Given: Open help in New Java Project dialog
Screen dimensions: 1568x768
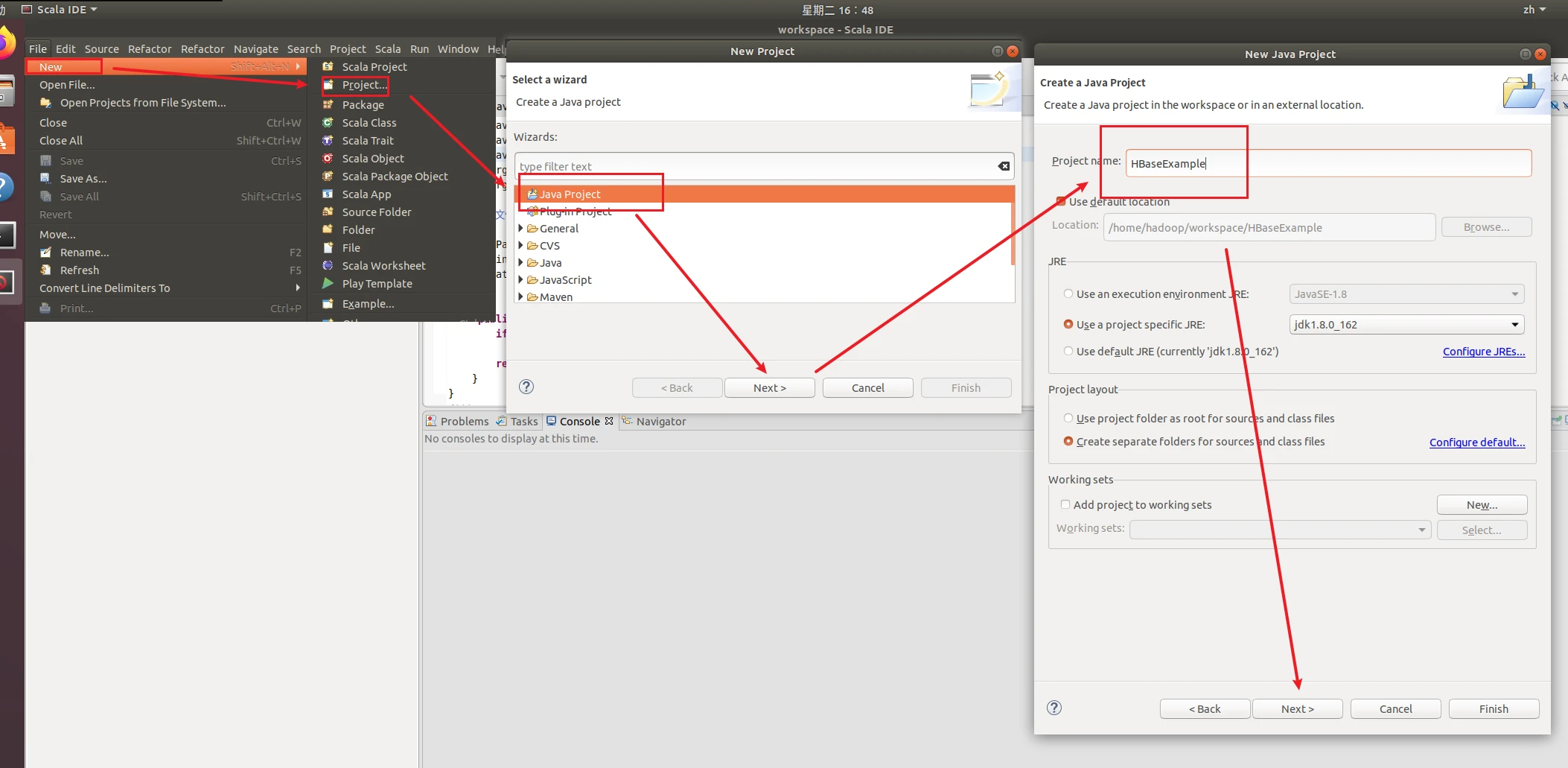Looking at the screenshot, I should pos(1054,708).
